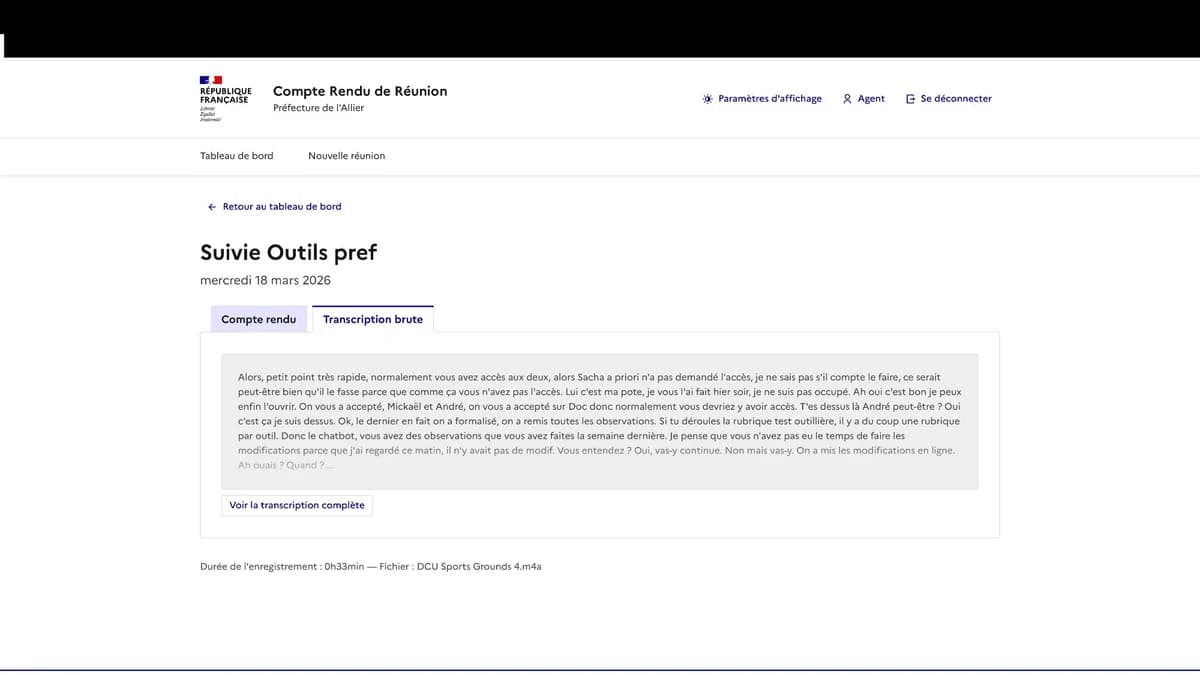Click the Compte Rendu de Réunion title

pyautogui.click(x=360, y=91)
